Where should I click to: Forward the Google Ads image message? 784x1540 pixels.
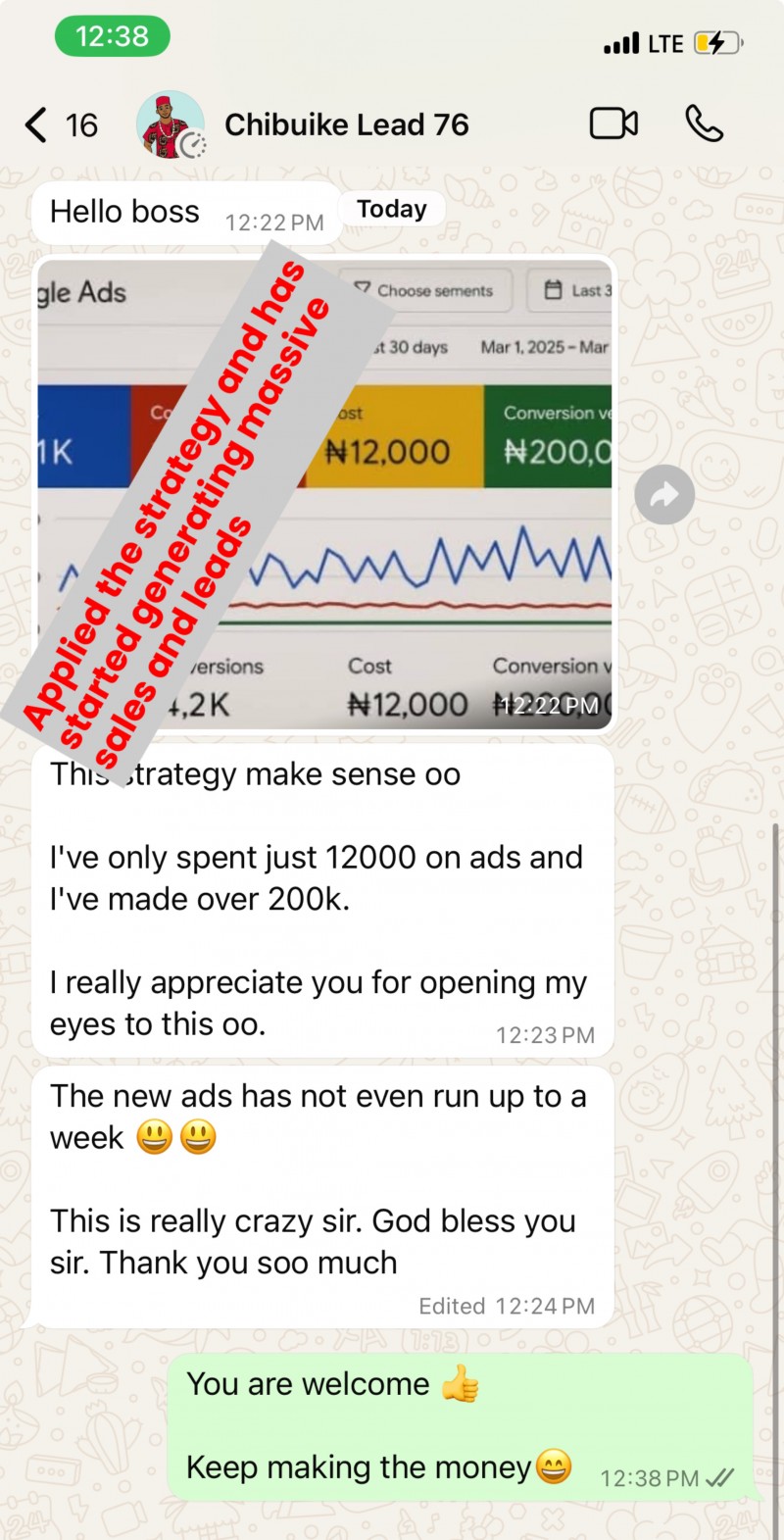coord(664,494)
